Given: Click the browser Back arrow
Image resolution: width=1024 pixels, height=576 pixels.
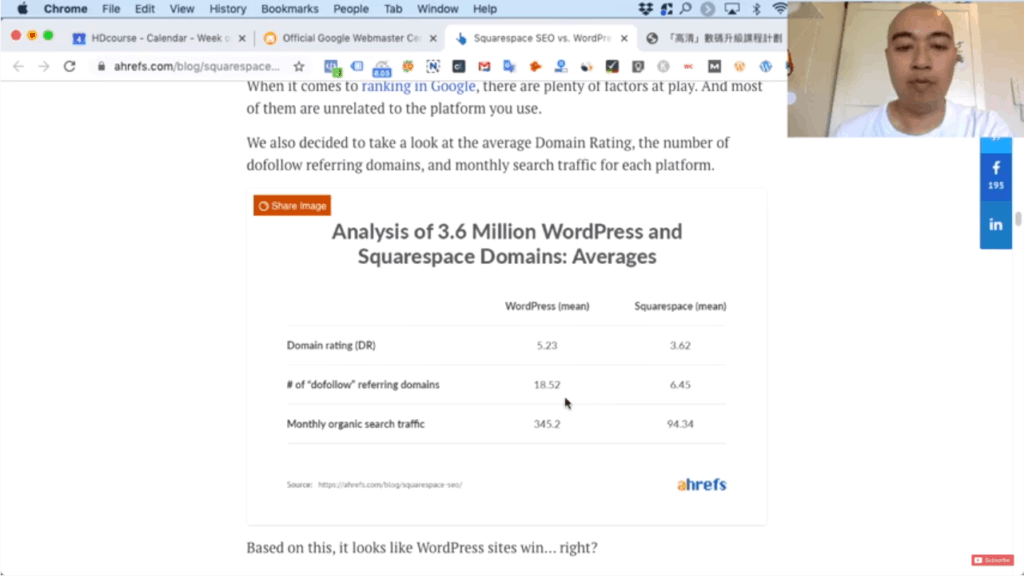Looking at the screenshot, I should click(x=18, y=66).
